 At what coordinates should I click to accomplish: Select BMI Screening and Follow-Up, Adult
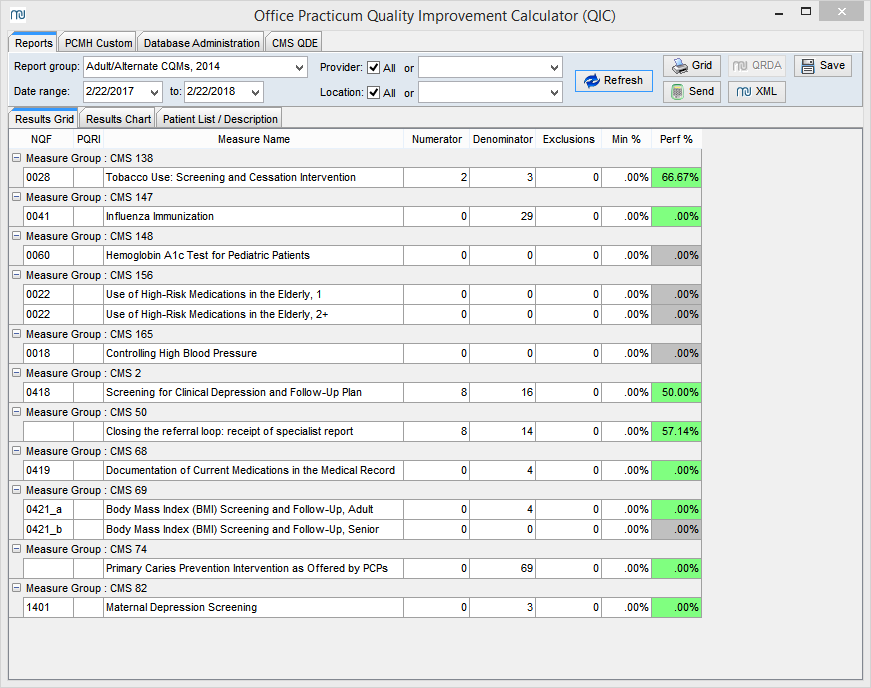(x=362, y=509)
